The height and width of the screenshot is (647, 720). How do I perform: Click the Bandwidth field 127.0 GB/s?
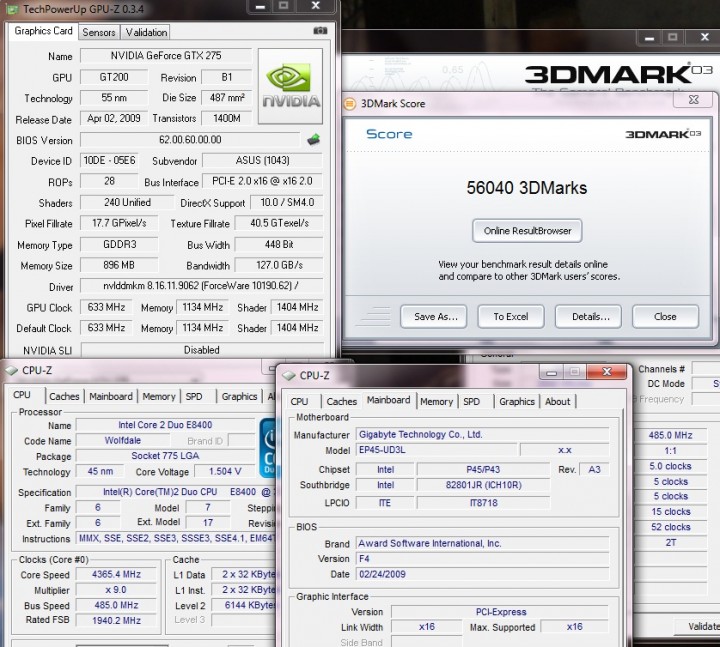tap(279, 265)
